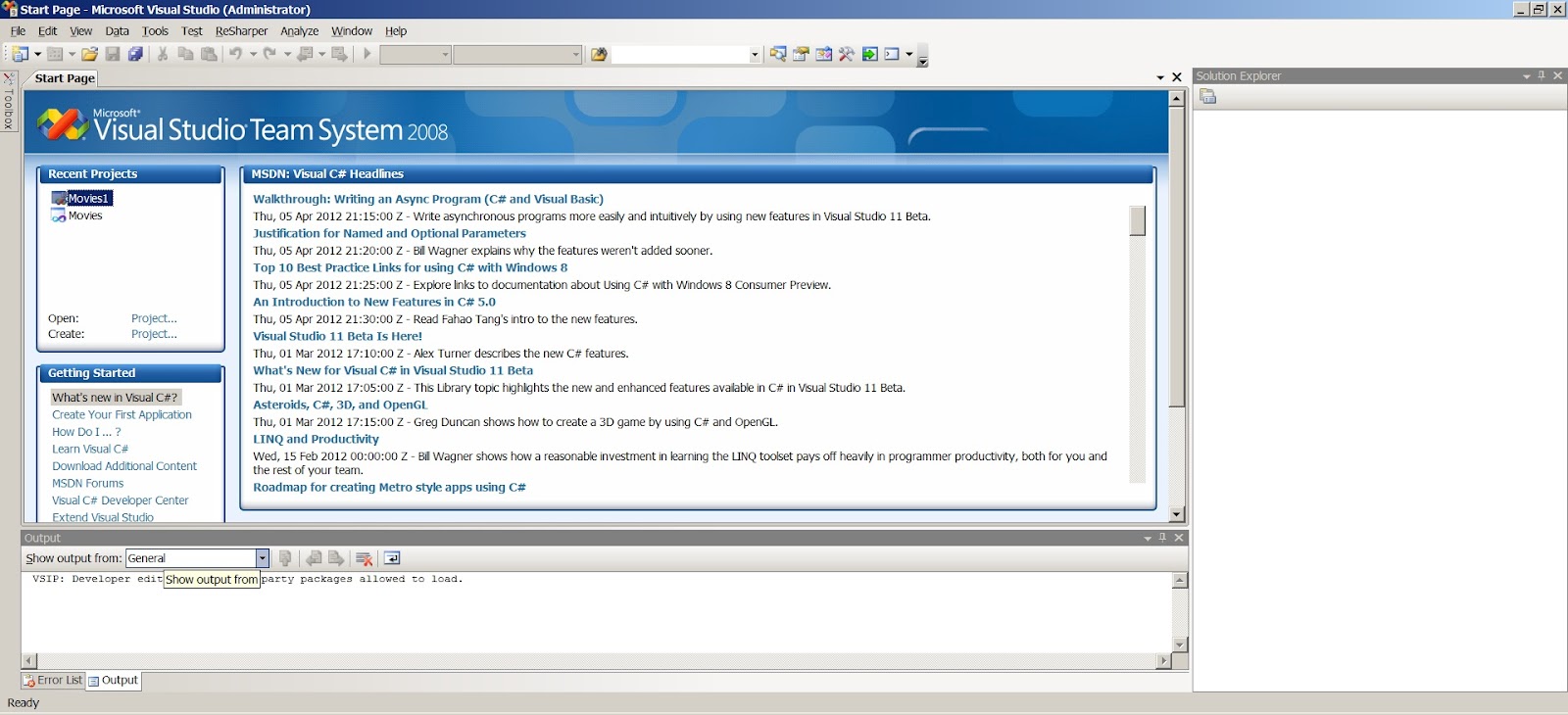Open the active files list dropdown arrow

(x=1160, y=77)
